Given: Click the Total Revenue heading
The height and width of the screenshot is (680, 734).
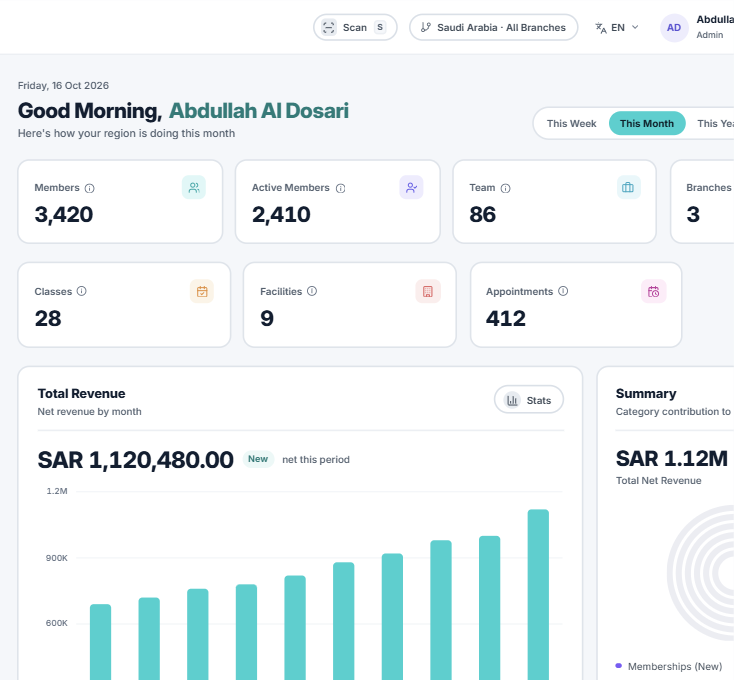Looking at the screenshot, I should tap(81, 394).
